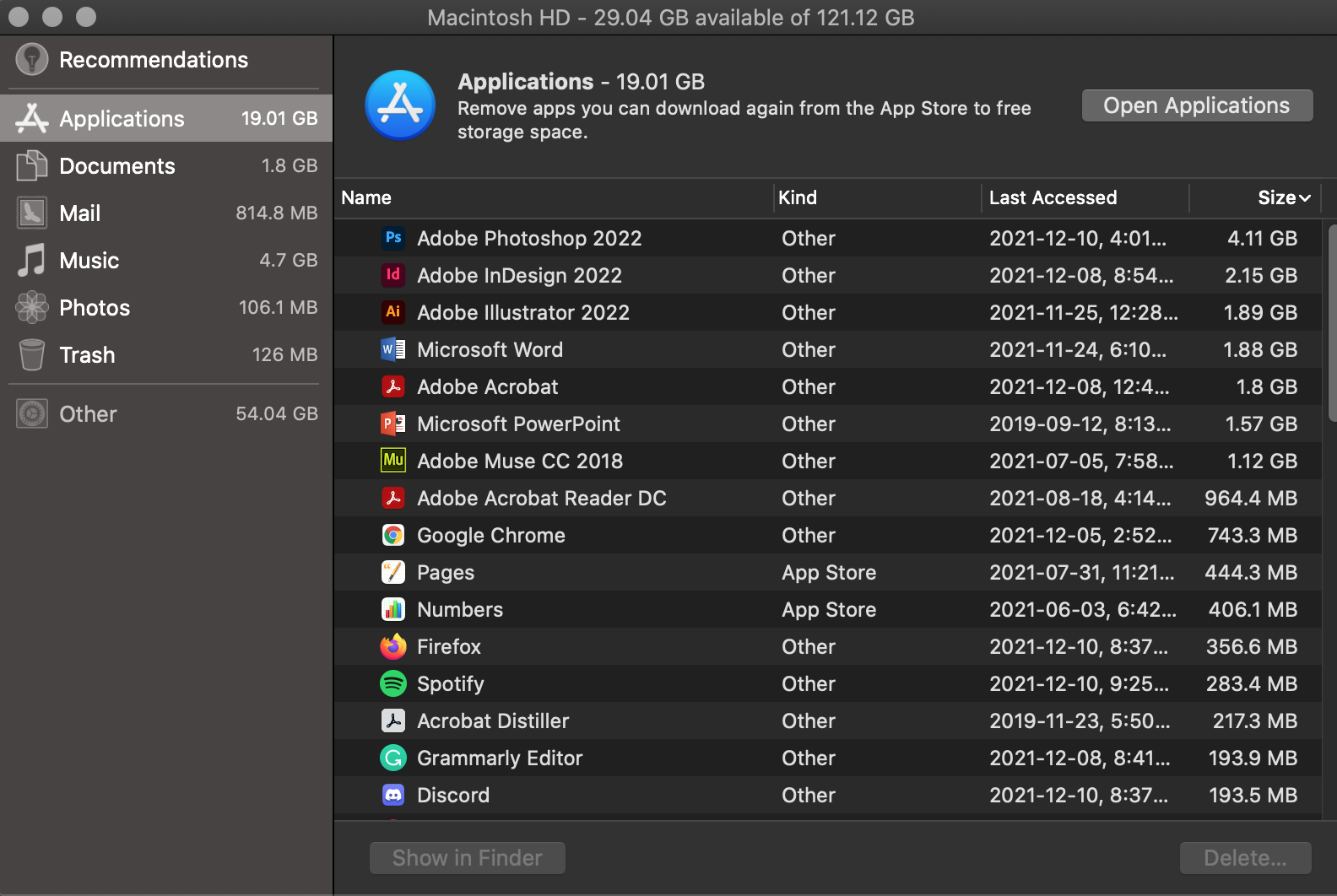Sort the list by the Name column
This screenshot has width=1337, height=896.
tap(554, 198)
